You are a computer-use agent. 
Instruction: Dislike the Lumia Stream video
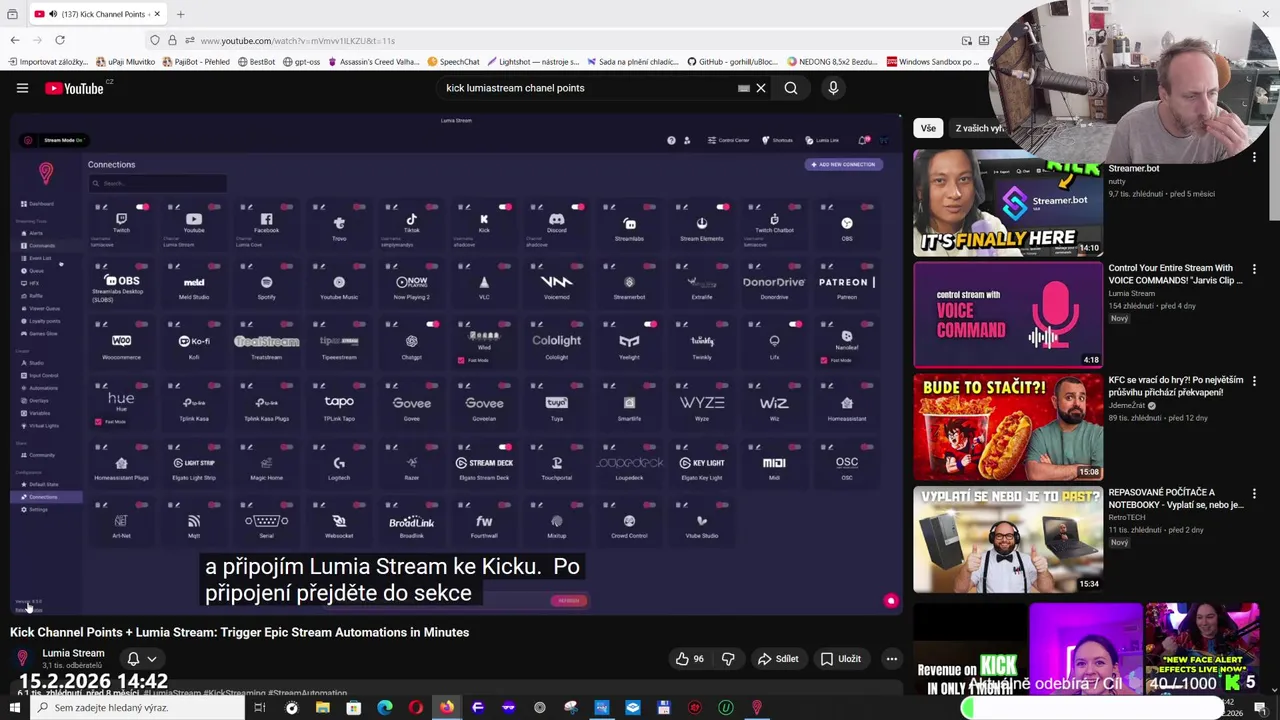(728, 659)
